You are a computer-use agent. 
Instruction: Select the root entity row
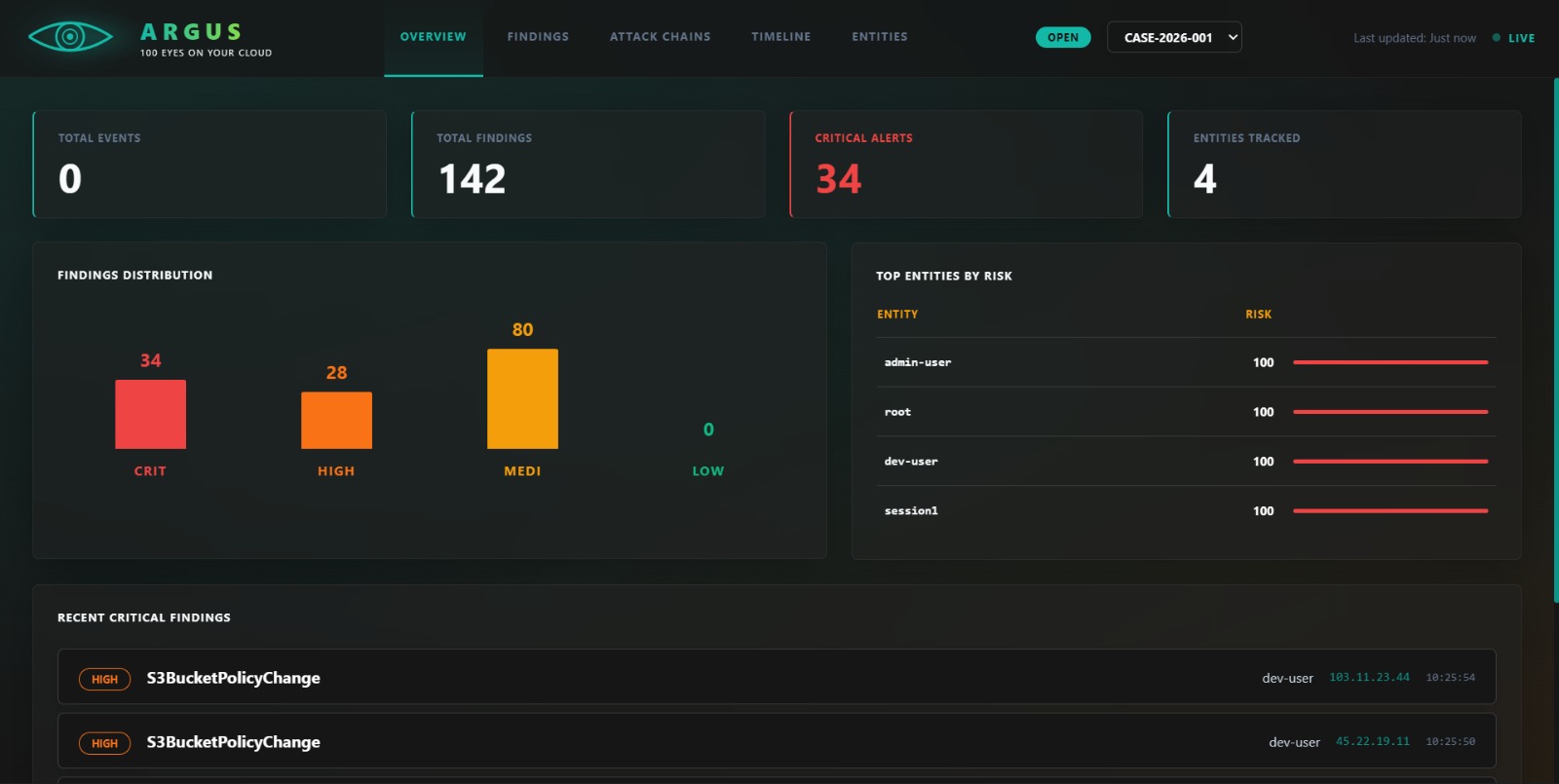[x=1186, y=412]
